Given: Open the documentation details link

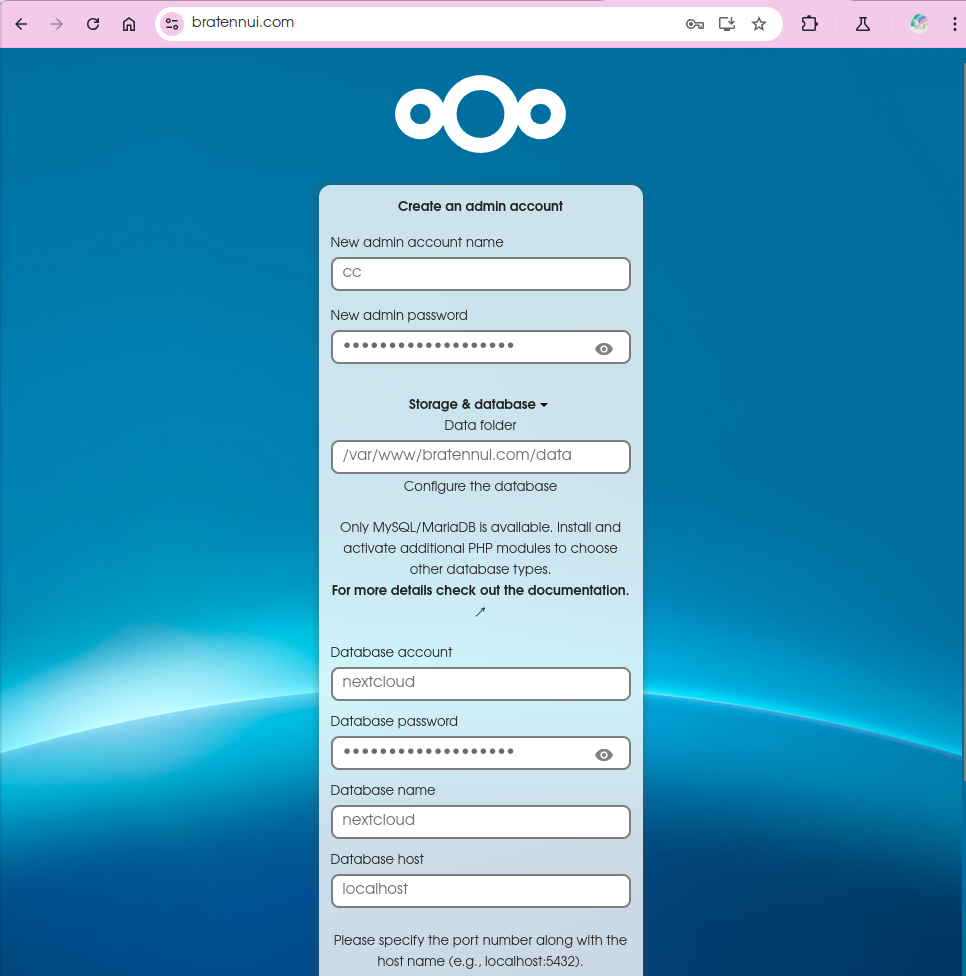Looking at the screenshot, I should click(x=480, y=590).
